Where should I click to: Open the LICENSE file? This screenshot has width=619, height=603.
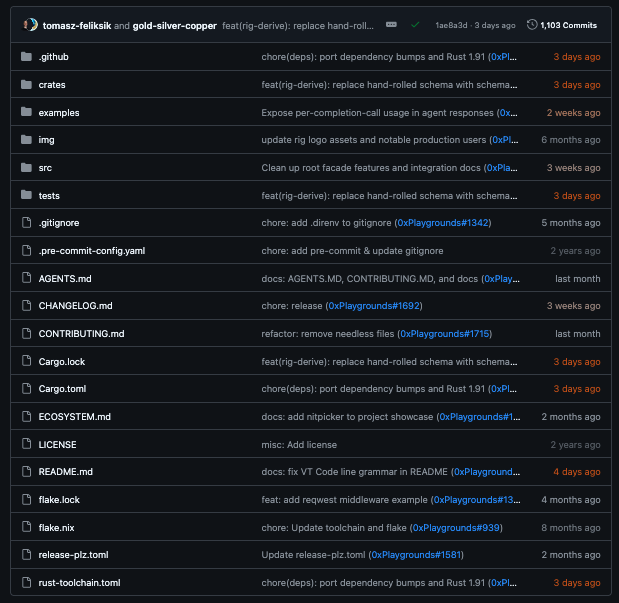(57, 445)
